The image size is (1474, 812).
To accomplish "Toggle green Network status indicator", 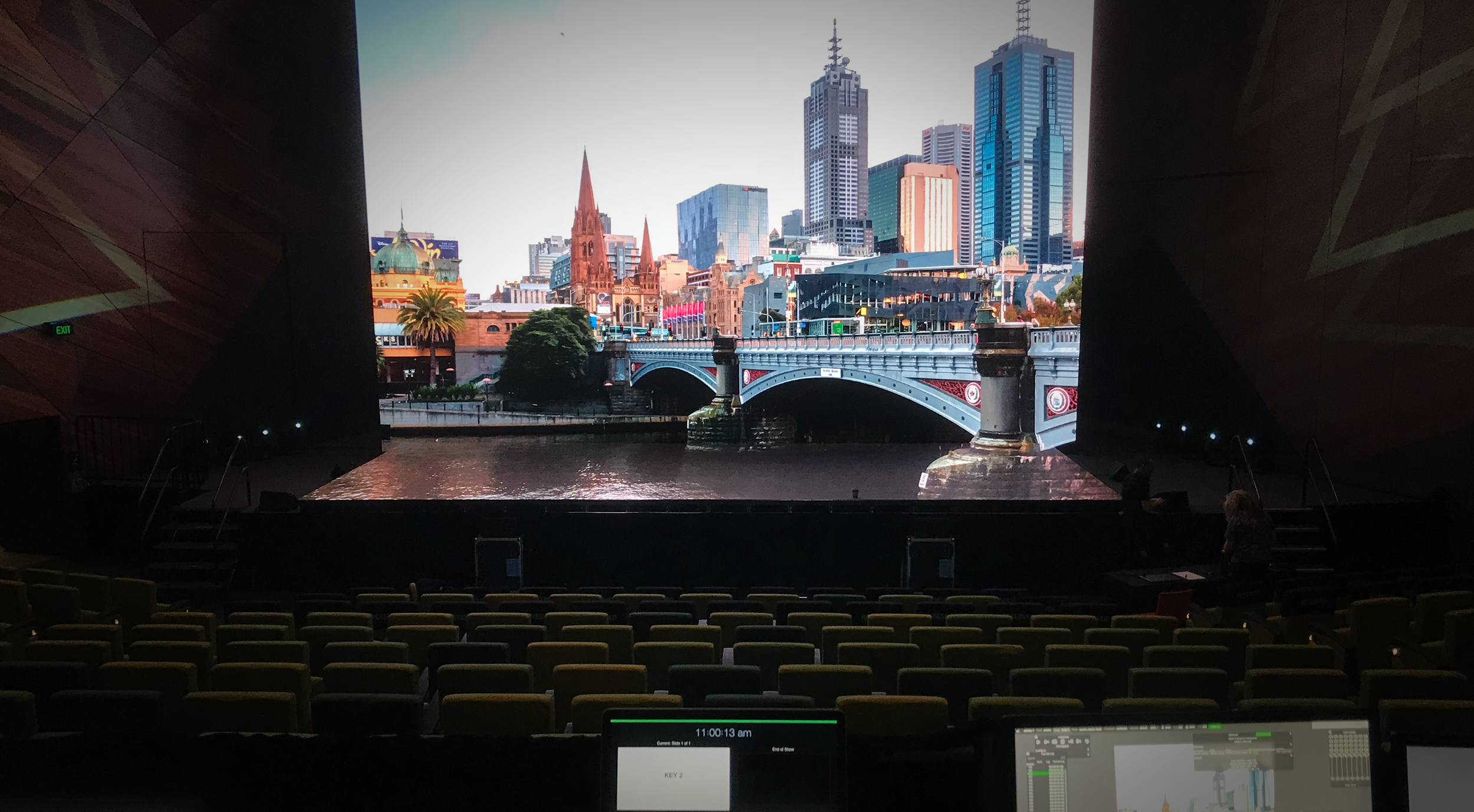I will (1263, 734).
